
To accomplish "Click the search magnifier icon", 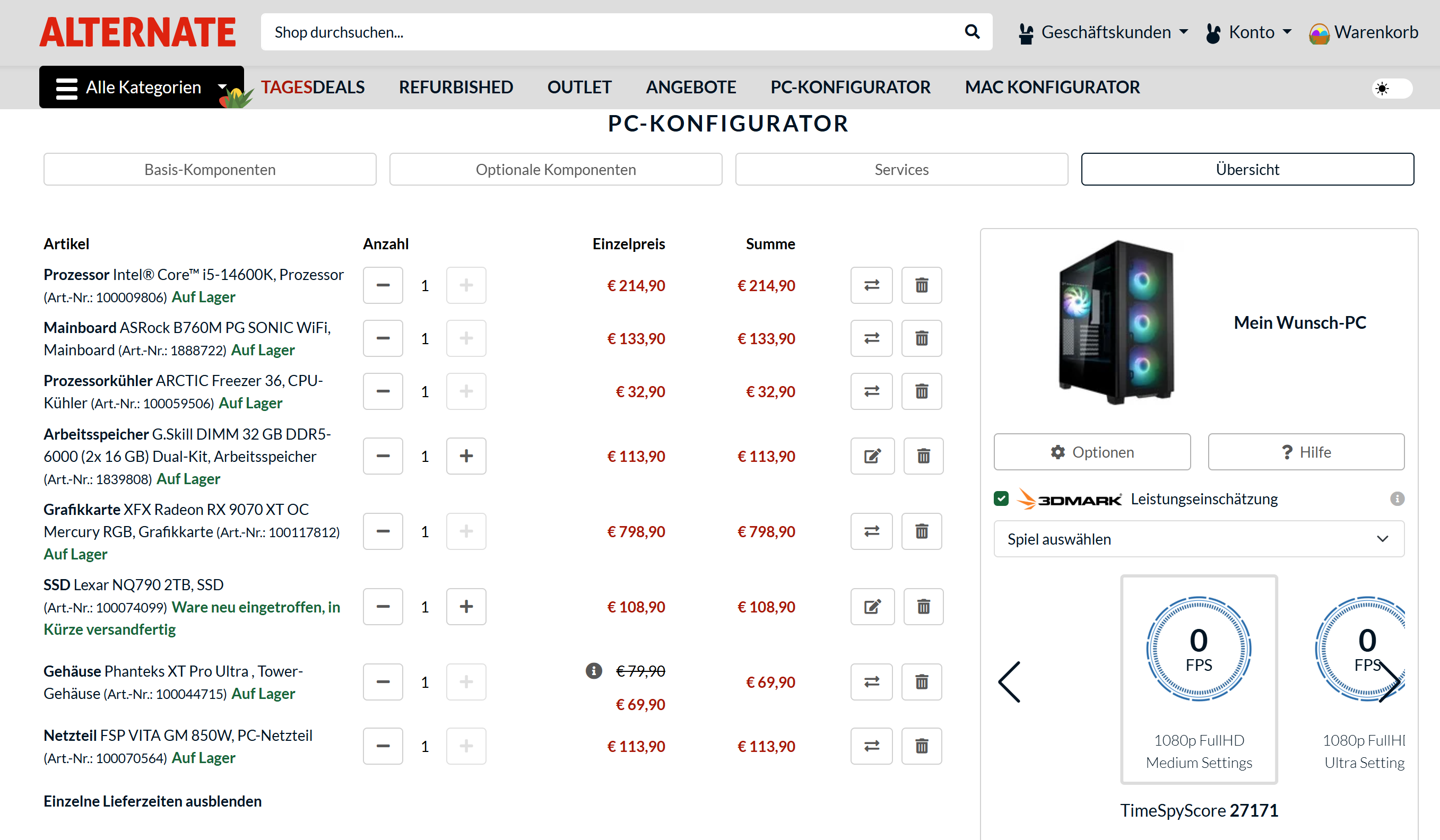I will 971,32.
